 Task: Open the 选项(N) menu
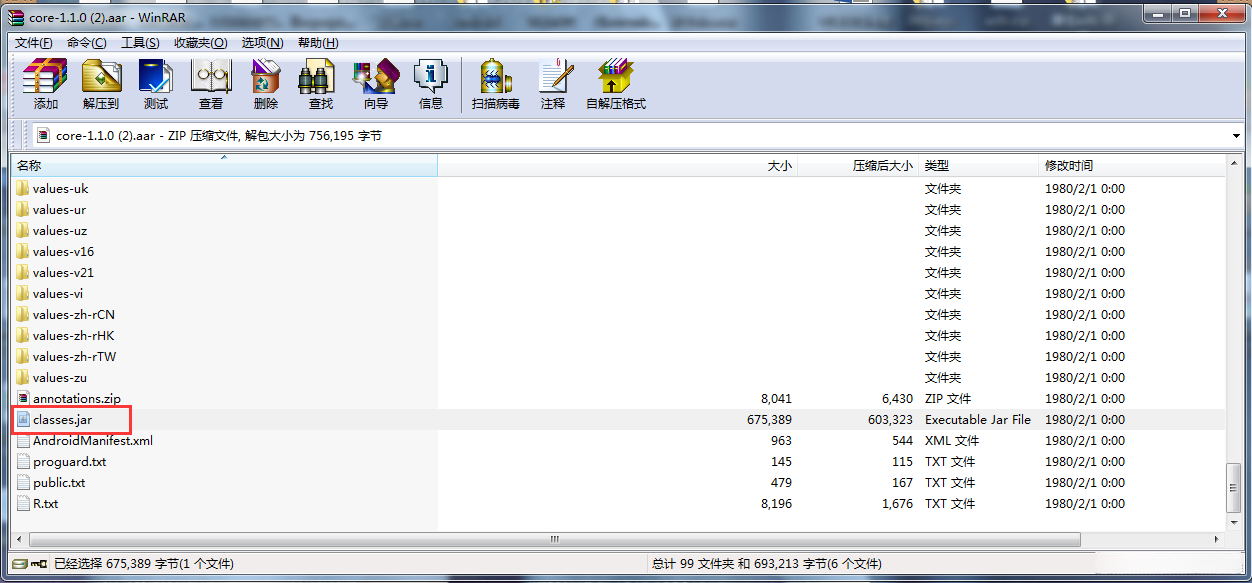tap(263, 43)
